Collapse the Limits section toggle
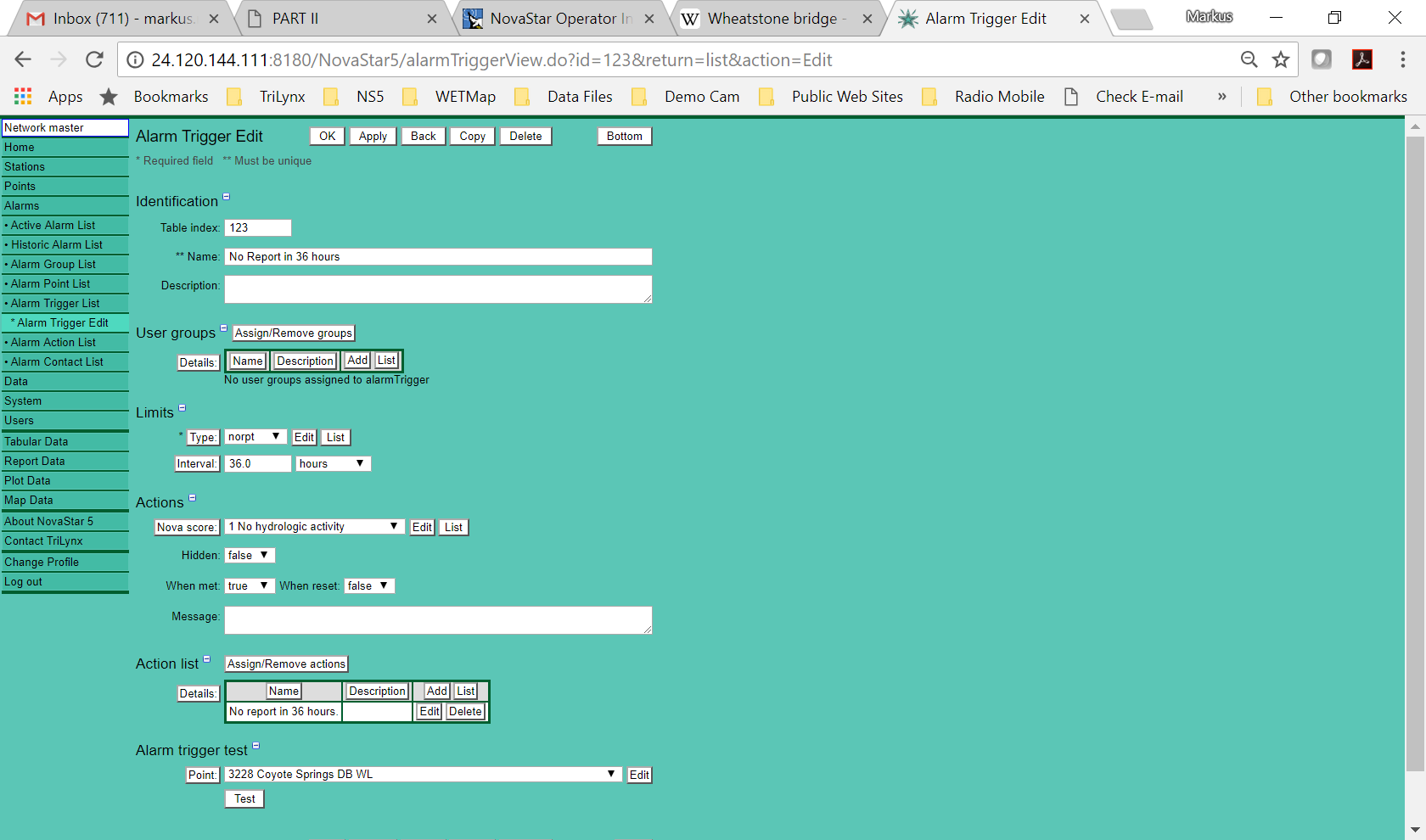This screenshot has width=1426, height=840. [x=182, y=408]
